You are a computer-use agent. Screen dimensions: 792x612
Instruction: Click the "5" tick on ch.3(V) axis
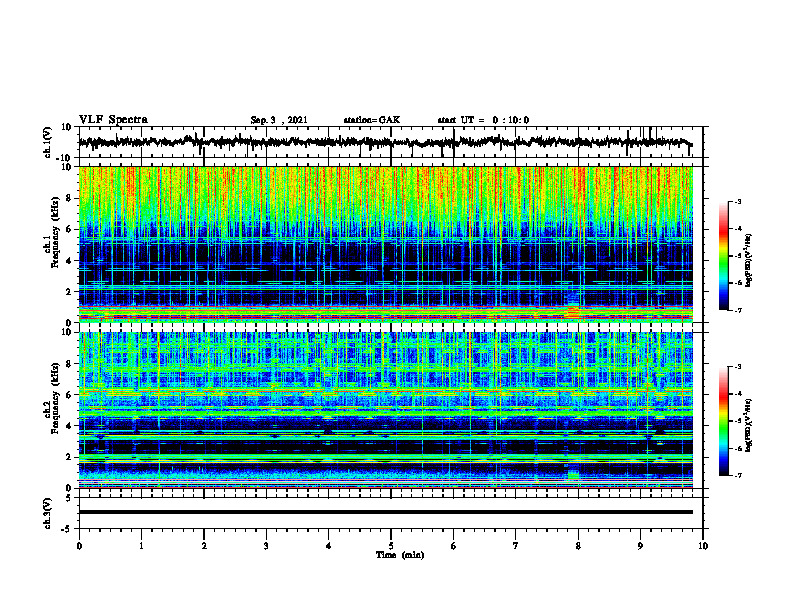[x=69, y=498]
